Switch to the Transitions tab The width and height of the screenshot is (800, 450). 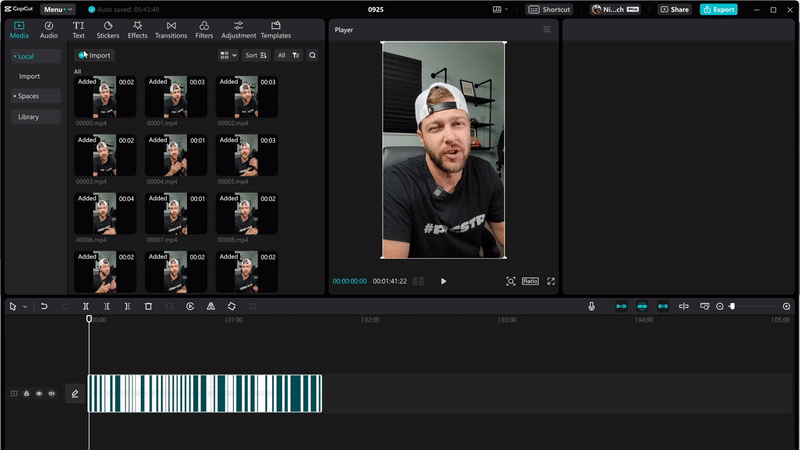[171, 30]
